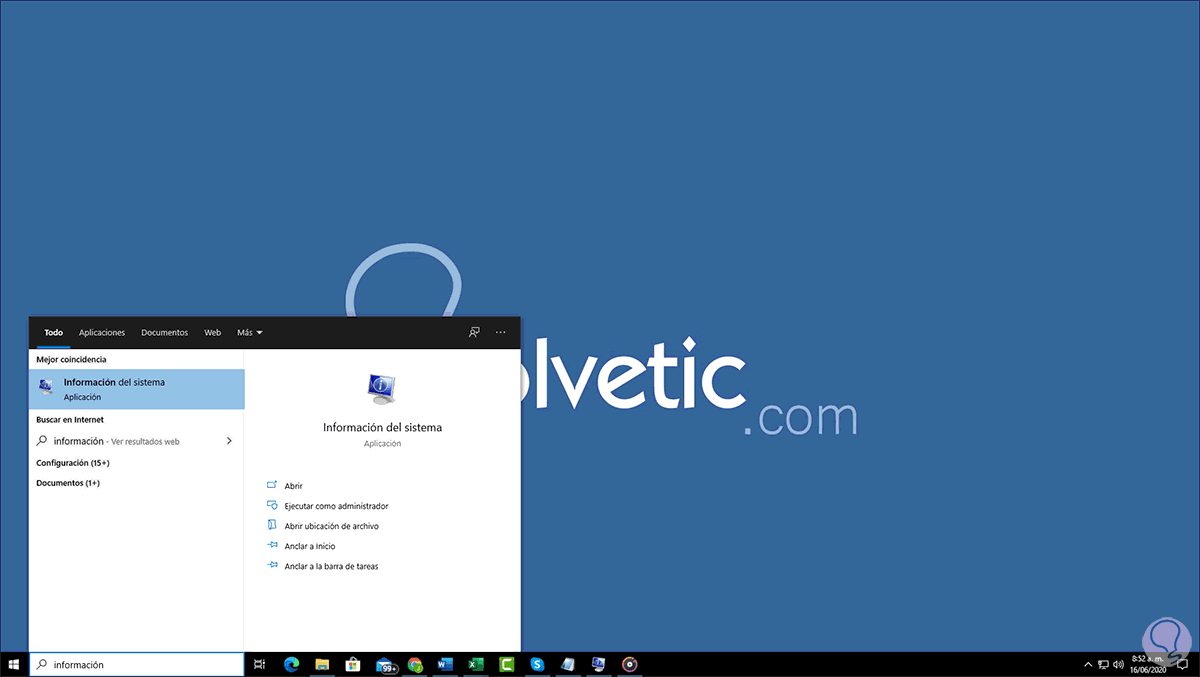Open the System Information taskbar icon
Image resolution: width=1200 pixels, height=677 pixels.
point(599,664)
